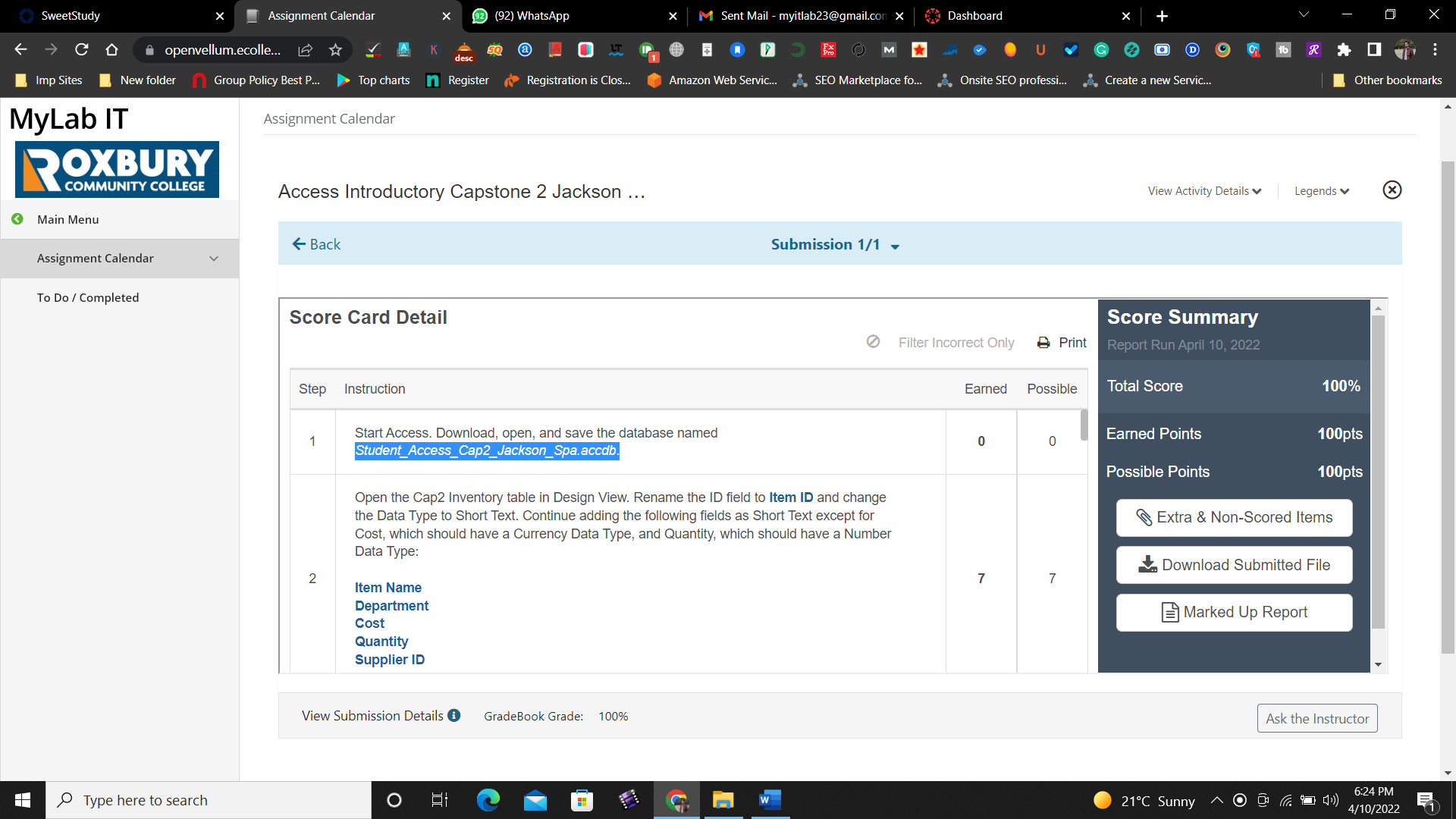The width and height of the screenshot is (1456, 819).
Task: Click the address bar URL field
Action: click(x=222, y=50)
